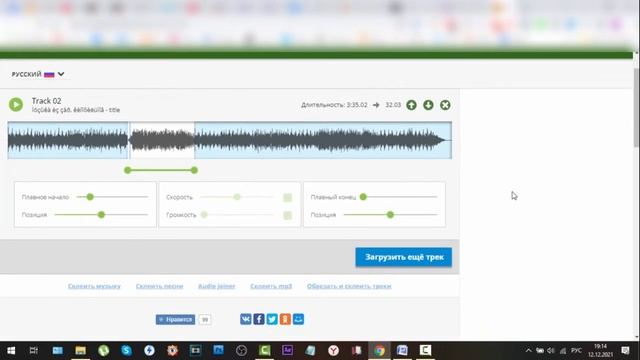Move Track 02 up with the up-arrow icon
The image size is (640, 360).
click(411, 105)
